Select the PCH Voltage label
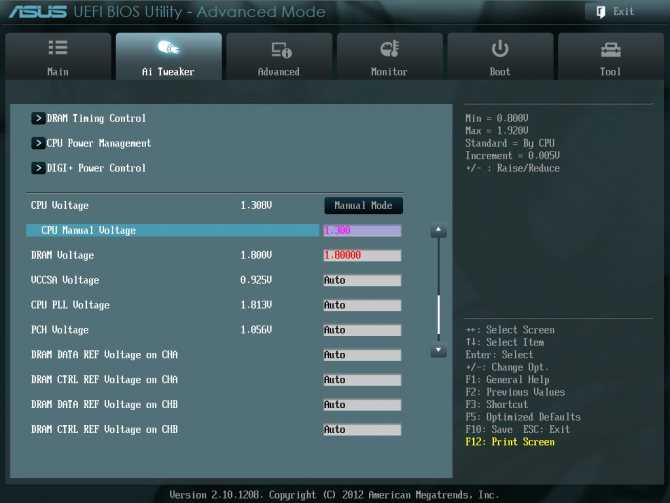 60,329
